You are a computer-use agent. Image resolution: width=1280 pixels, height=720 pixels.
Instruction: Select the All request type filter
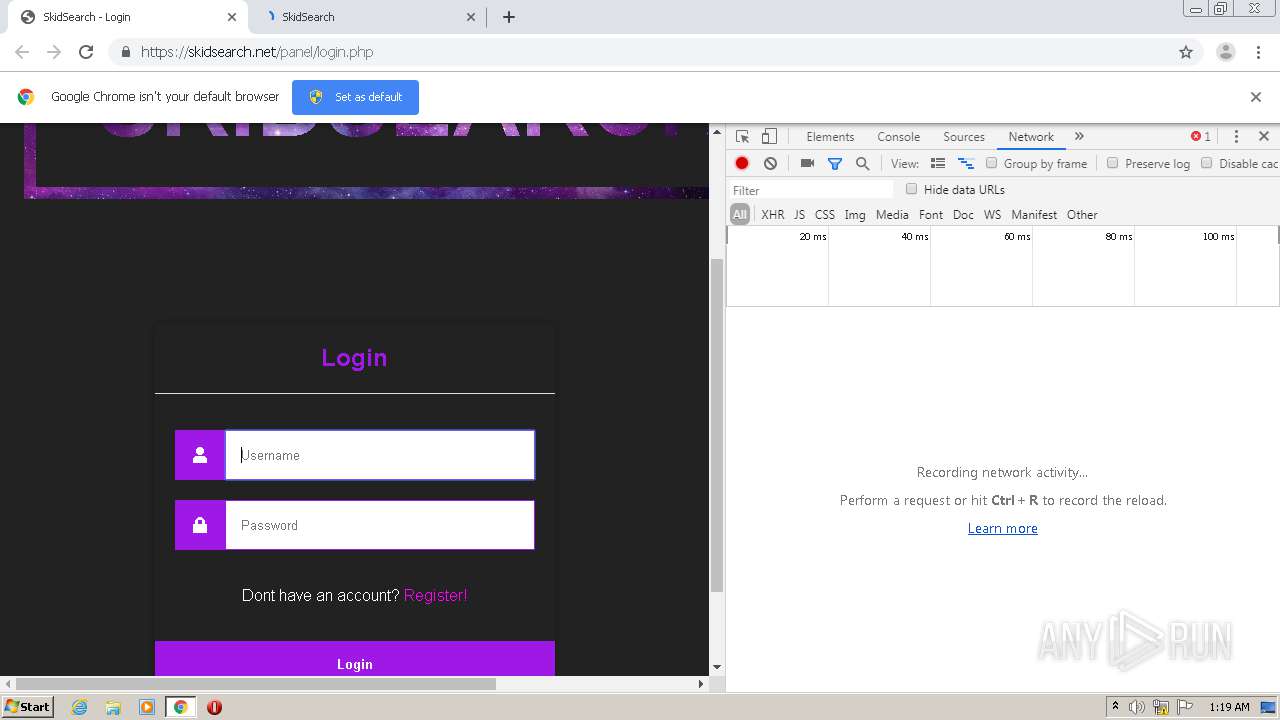740,215
